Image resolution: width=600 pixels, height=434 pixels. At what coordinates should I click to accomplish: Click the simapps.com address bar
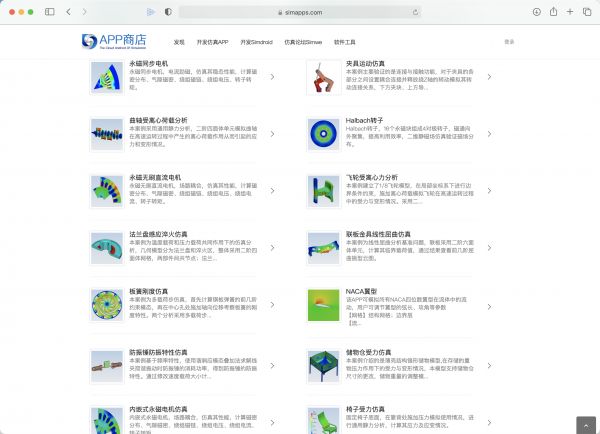[x=298, y=11]
